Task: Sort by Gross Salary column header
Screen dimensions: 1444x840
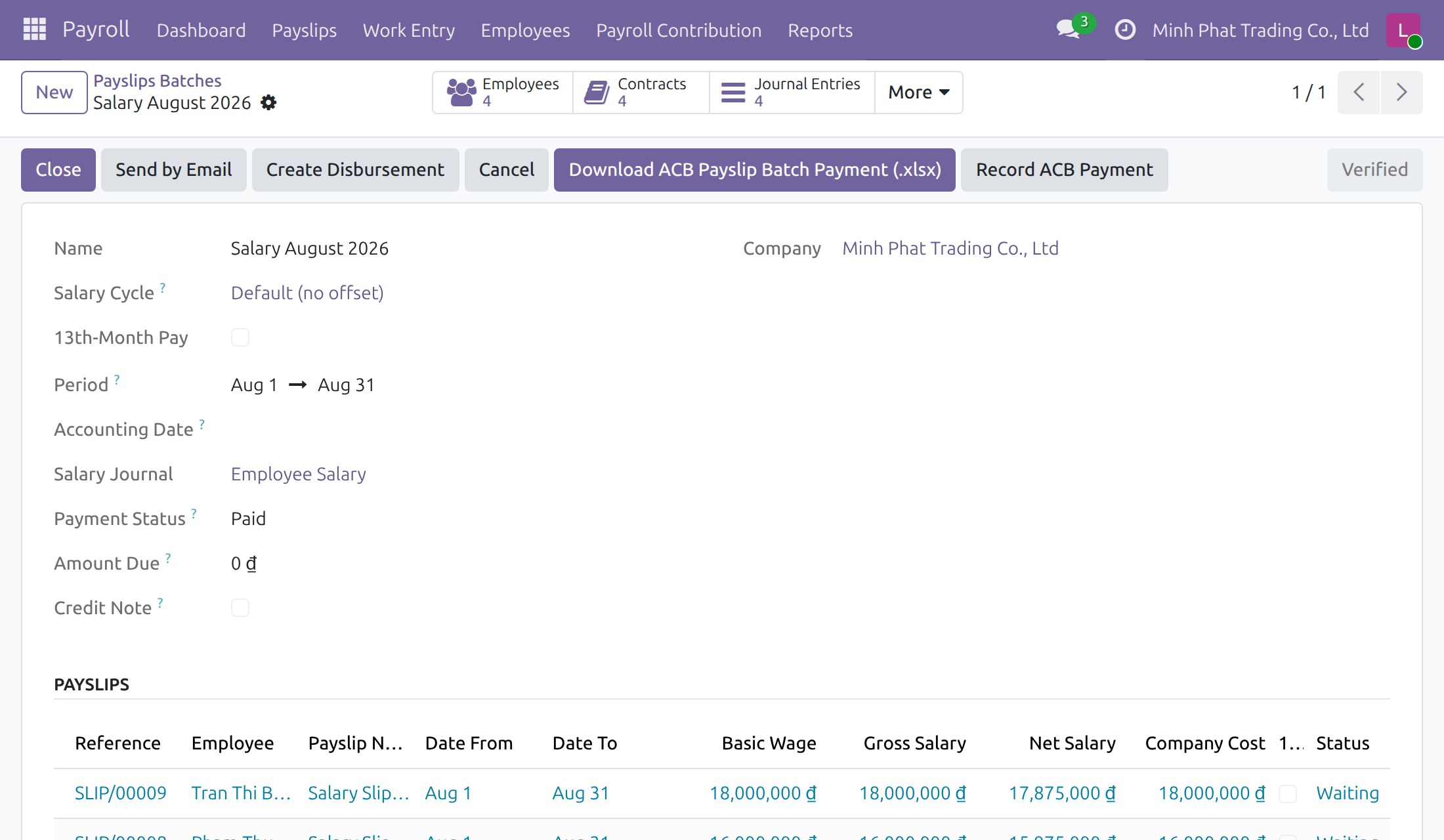Action: click(x=915, y=743)
